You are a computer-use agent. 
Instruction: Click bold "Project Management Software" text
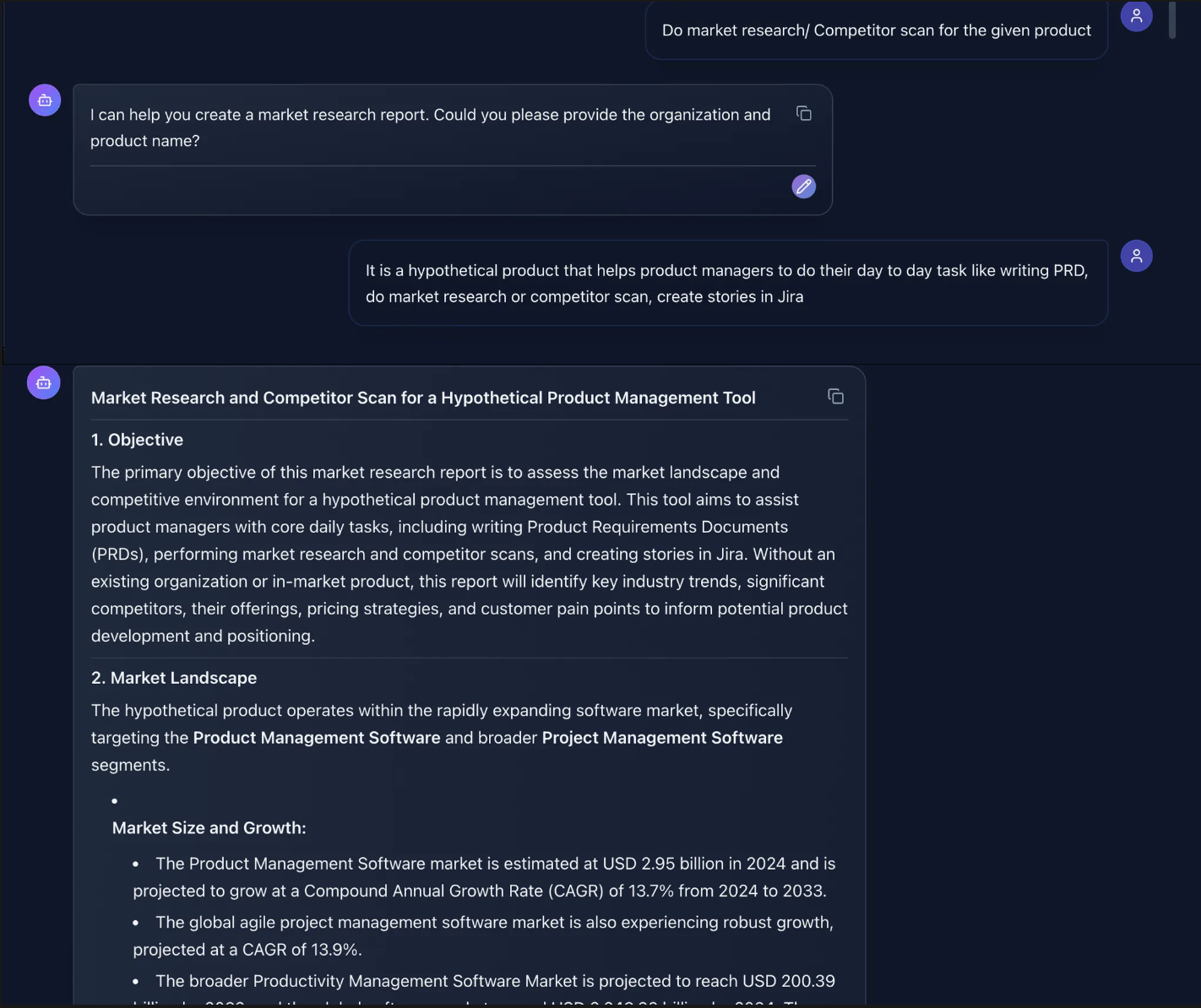pyautogui.click(x=662, y=738)
